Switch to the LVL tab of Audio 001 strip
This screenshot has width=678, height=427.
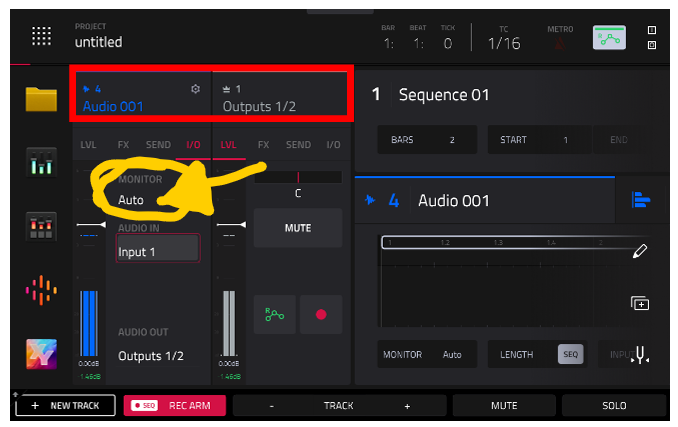[88, 145]
